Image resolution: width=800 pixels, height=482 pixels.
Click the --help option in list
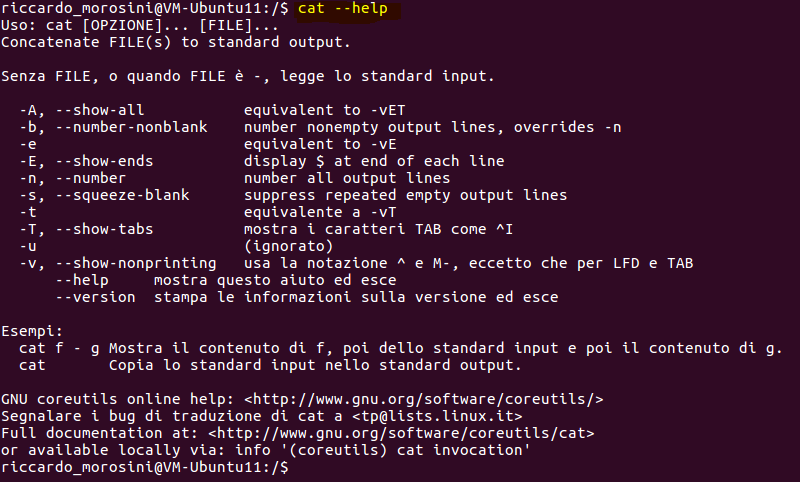pos(82,280)
